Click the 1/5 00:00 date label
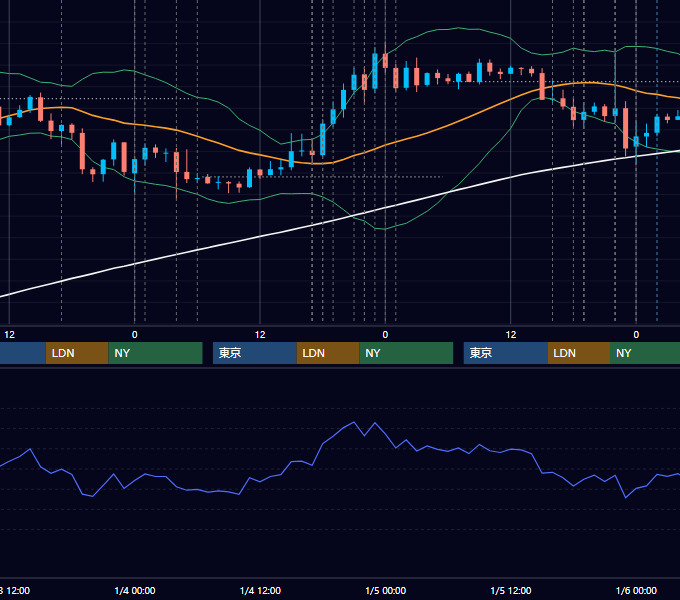 (x=386, y=590)
